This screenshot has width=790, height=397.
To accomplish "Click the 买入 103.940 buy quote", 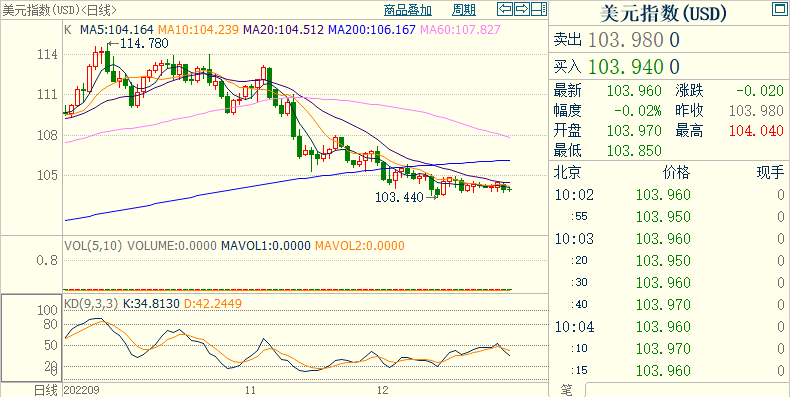I will pos(617,67).
